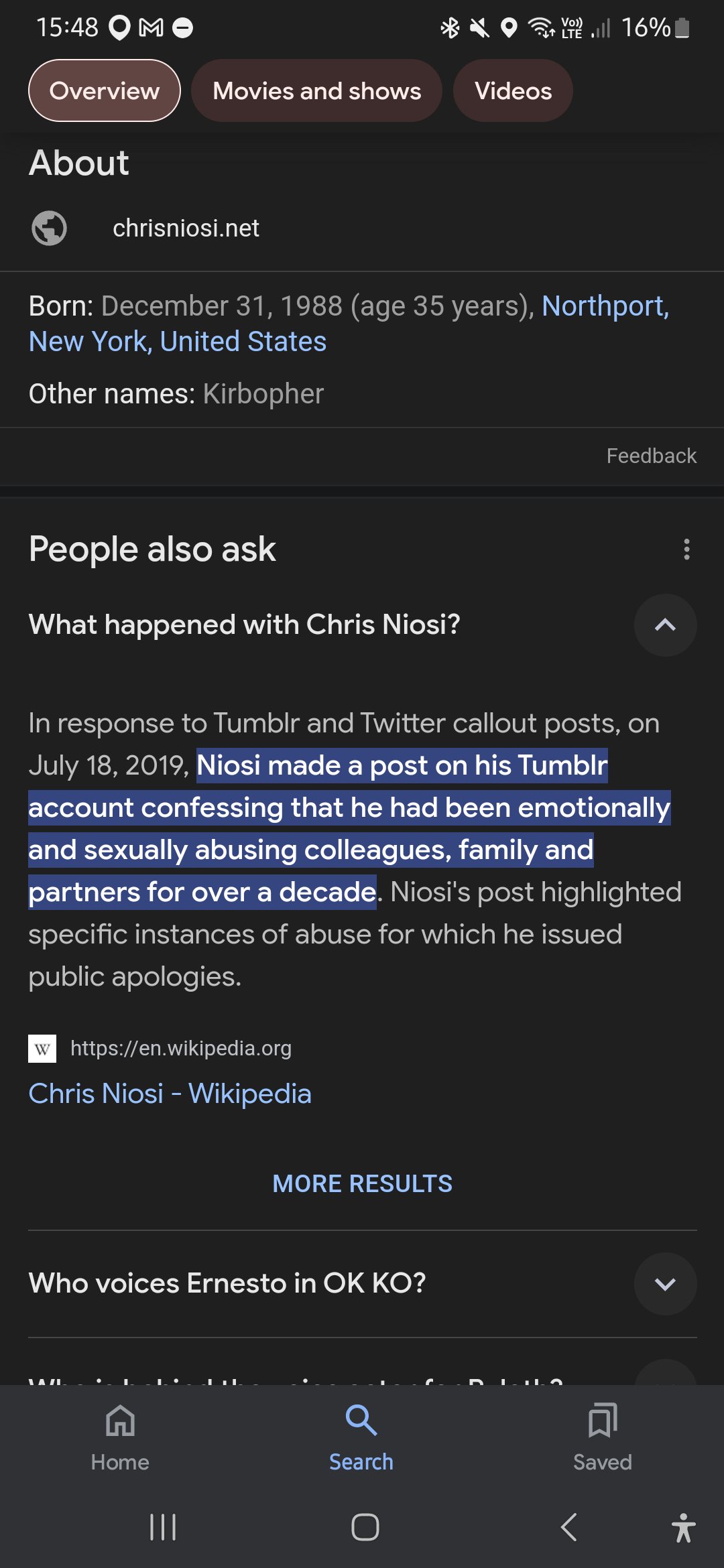Select the Overview tab
The image size is (724, 1568).
tap(105, 91)
